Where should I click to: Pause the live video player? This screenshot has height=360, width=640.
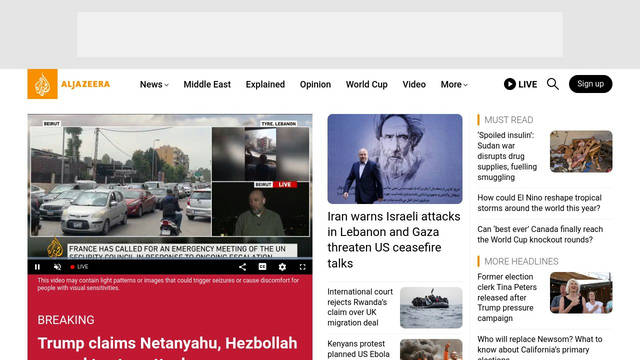37,267
